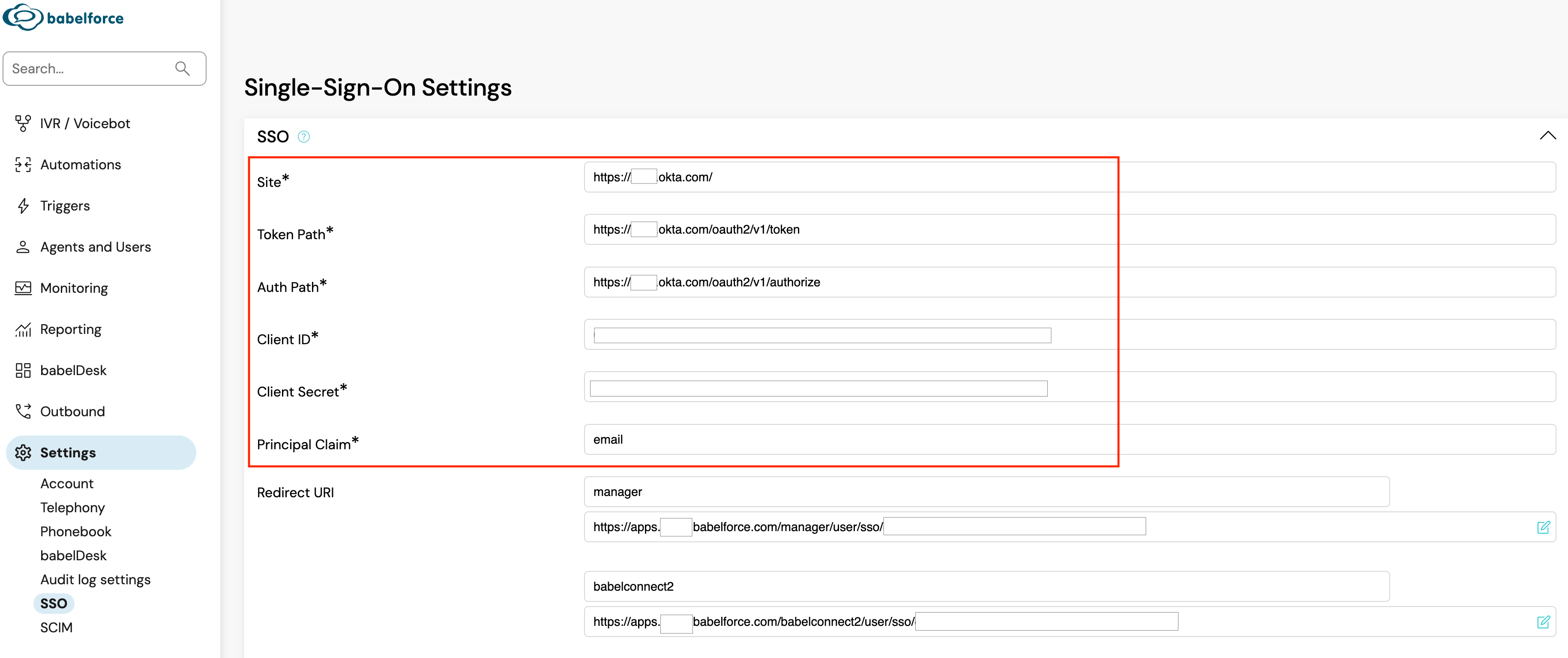
Task: Open Agents and Users section
Action: click(96, 246)
